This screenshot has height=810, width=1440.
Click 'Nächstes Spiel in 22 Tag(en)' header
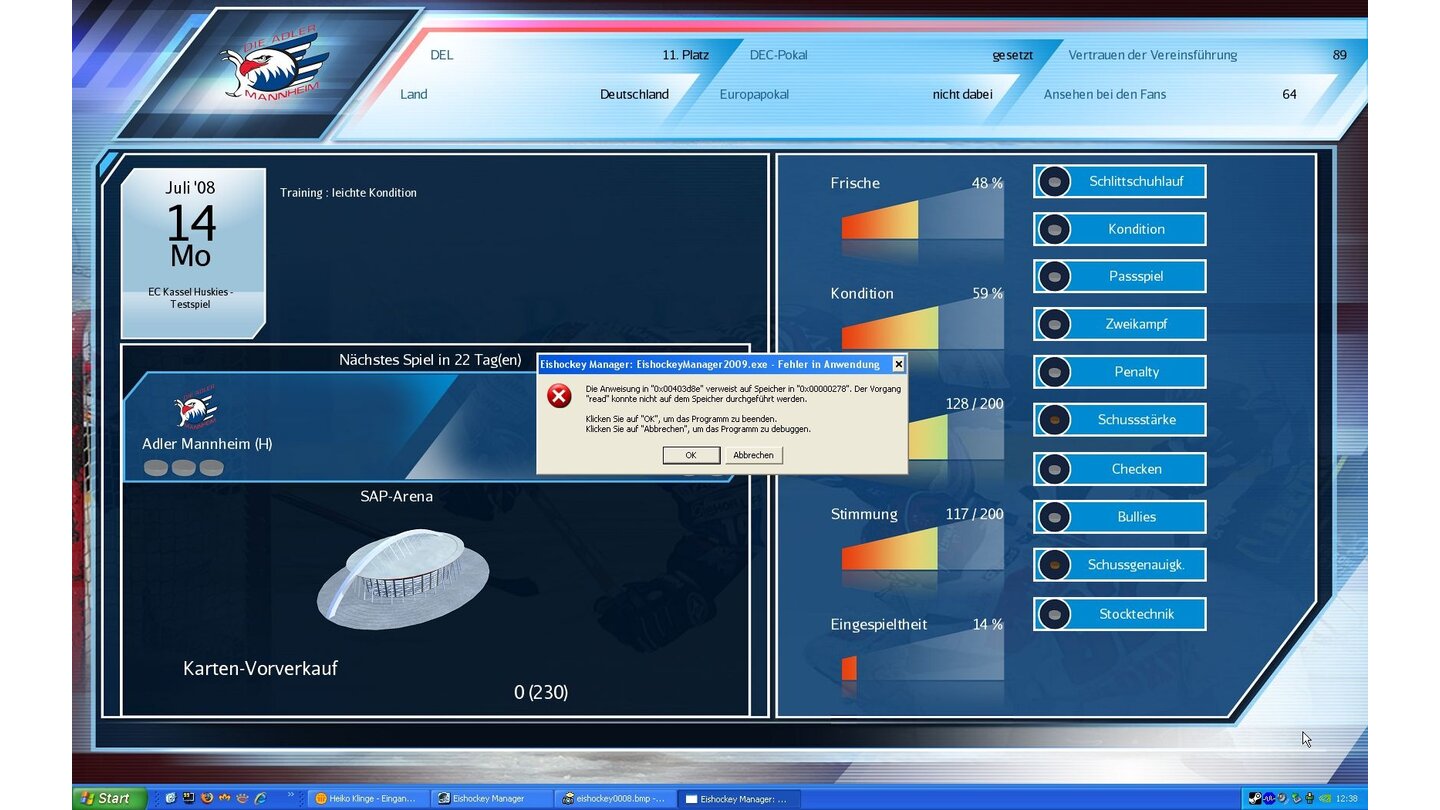(x=430, y=359)
